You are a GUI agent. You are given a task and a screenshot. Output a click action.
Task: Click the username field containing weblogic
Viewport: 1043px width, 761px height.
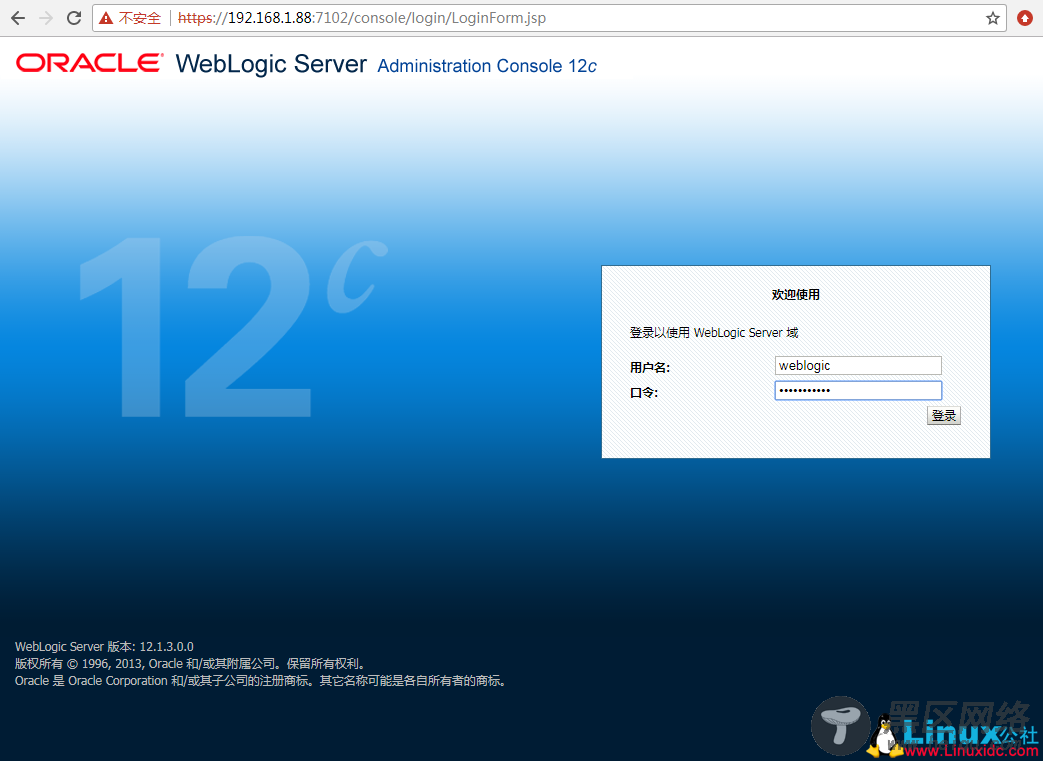[858, 365]
